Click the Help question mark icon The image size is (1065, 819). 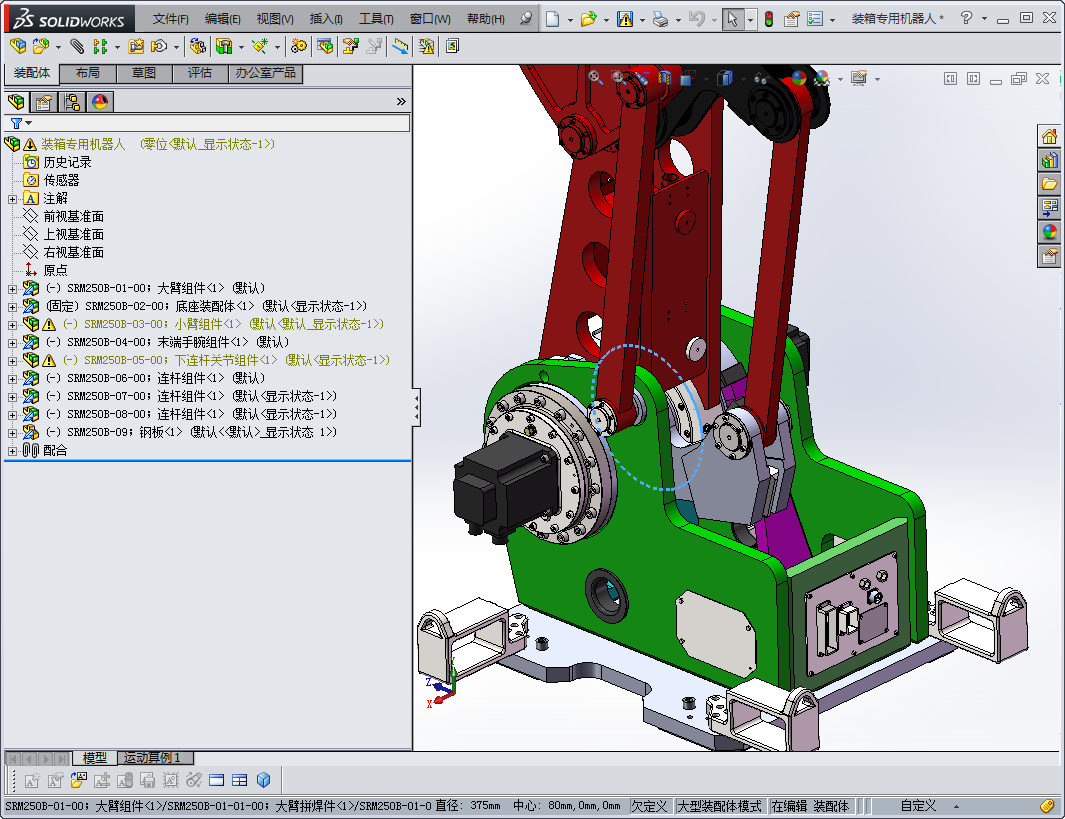coord(965,19)
